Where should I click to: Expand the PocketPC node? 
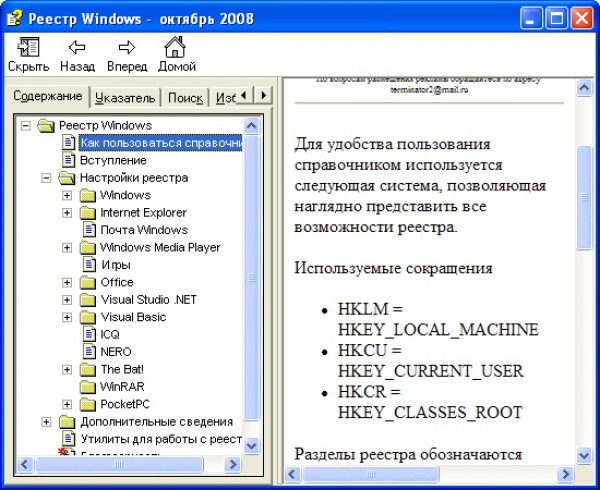coord(67,404)
